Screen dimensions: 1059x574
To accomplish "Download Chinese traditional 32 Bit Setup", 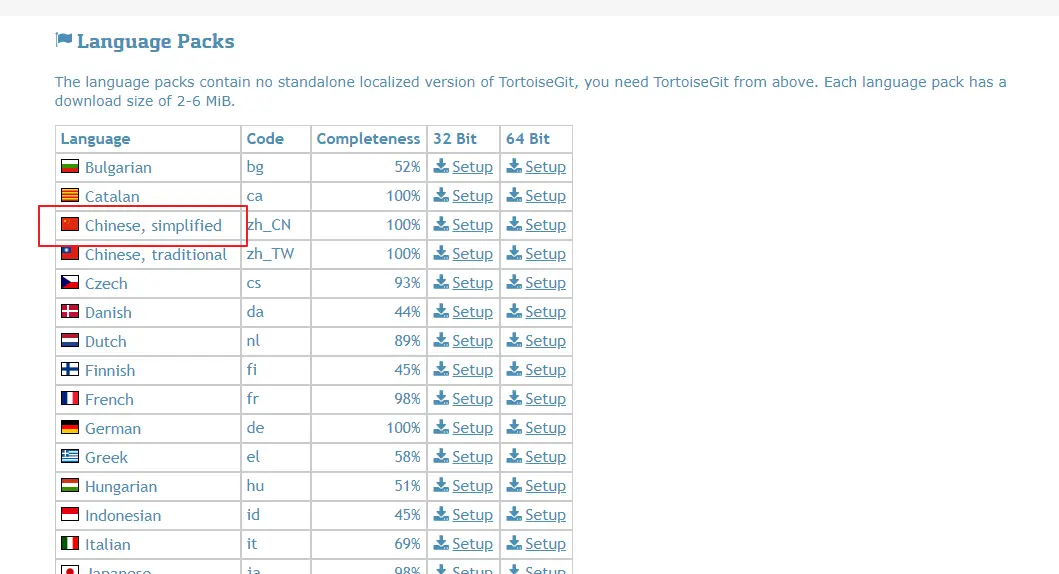I will [463, 254].
